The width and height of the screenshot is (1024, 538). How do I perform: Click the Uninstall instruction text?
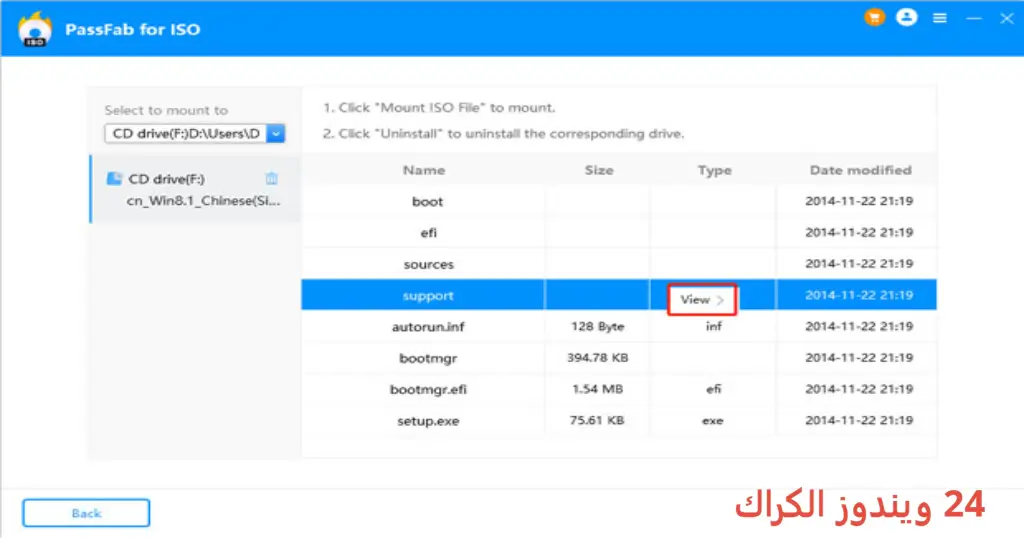pyautogui.click(x=503, y=133)
